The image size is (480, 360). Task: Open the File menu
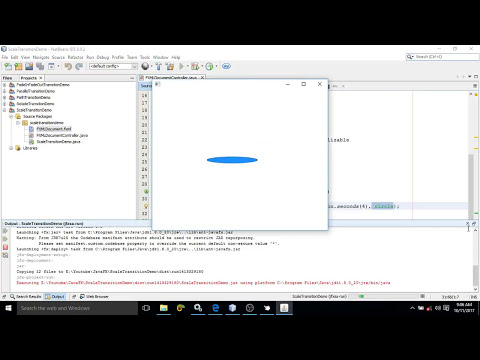tap(5, 57)
